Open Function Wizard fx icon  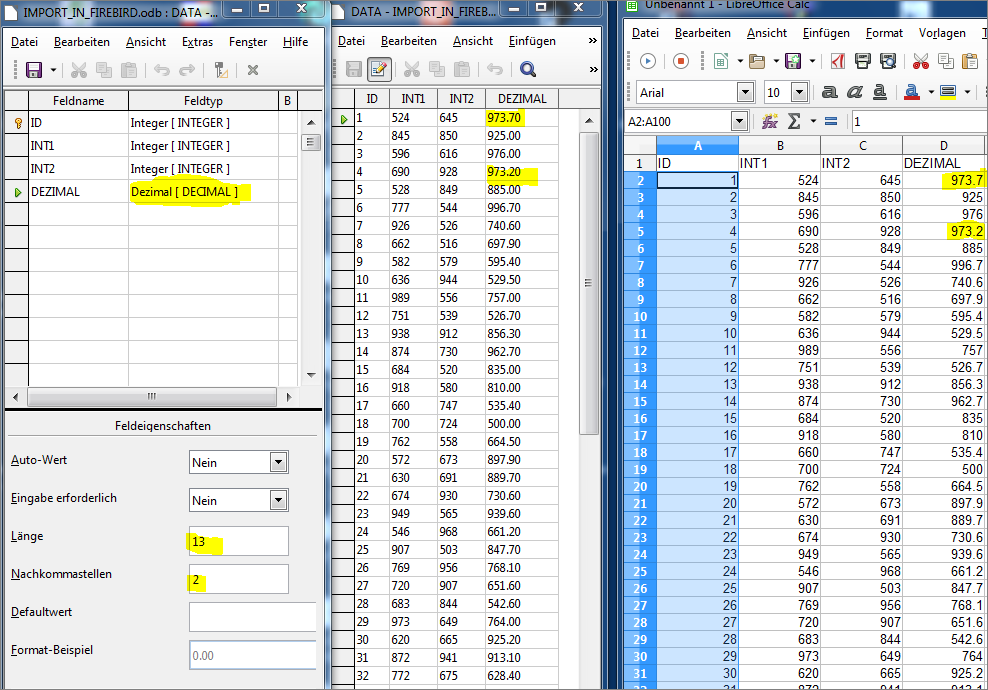pyautogui.click(x=769, y=121)
